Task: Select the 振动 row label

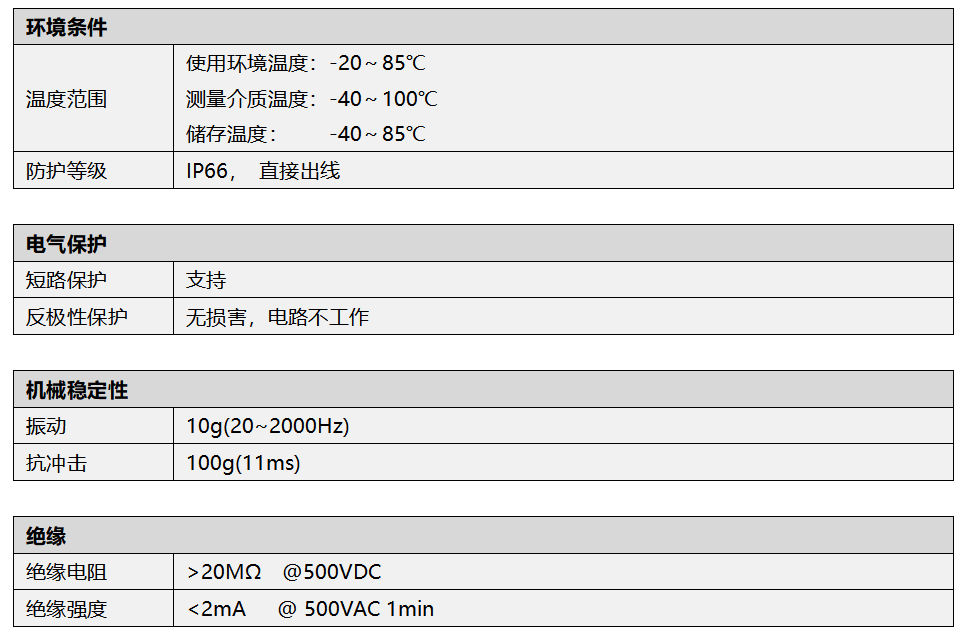Action: pyautogui.click(x=46, y=426)
